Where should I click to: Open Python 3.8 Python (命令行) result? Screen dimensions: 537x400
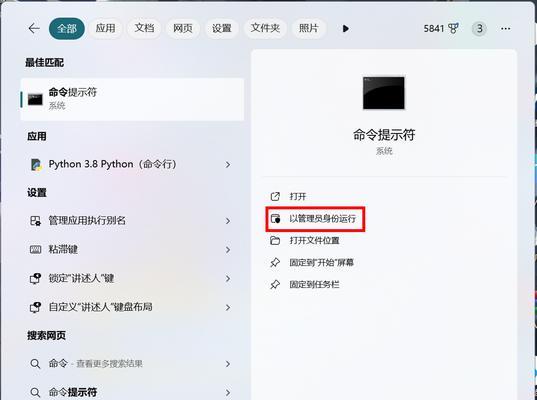(x=133, y=164)
